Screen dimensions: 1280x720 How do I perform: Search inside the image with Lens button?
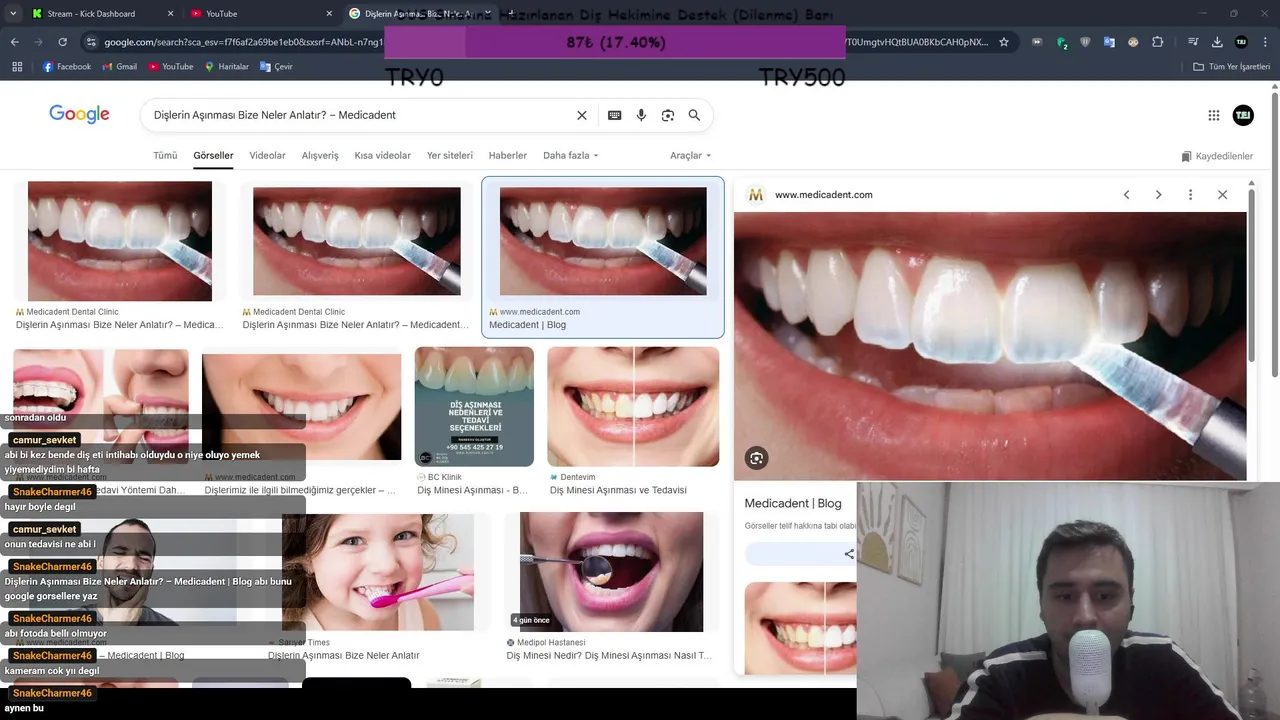pyautogui.click(x=756, y=458)
